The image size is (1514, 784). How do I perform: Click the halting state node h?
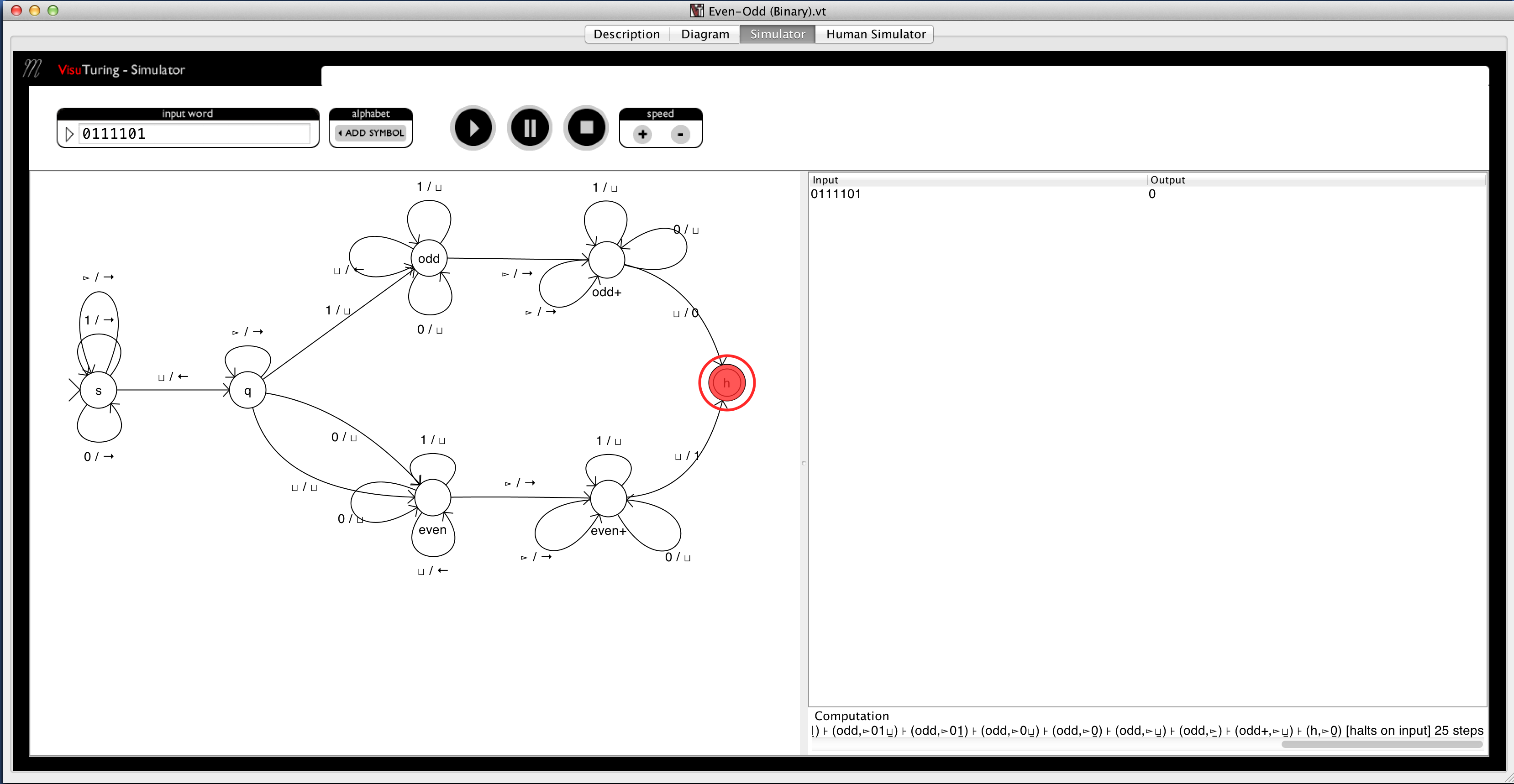pyautogui.click(x=726, y=383)
